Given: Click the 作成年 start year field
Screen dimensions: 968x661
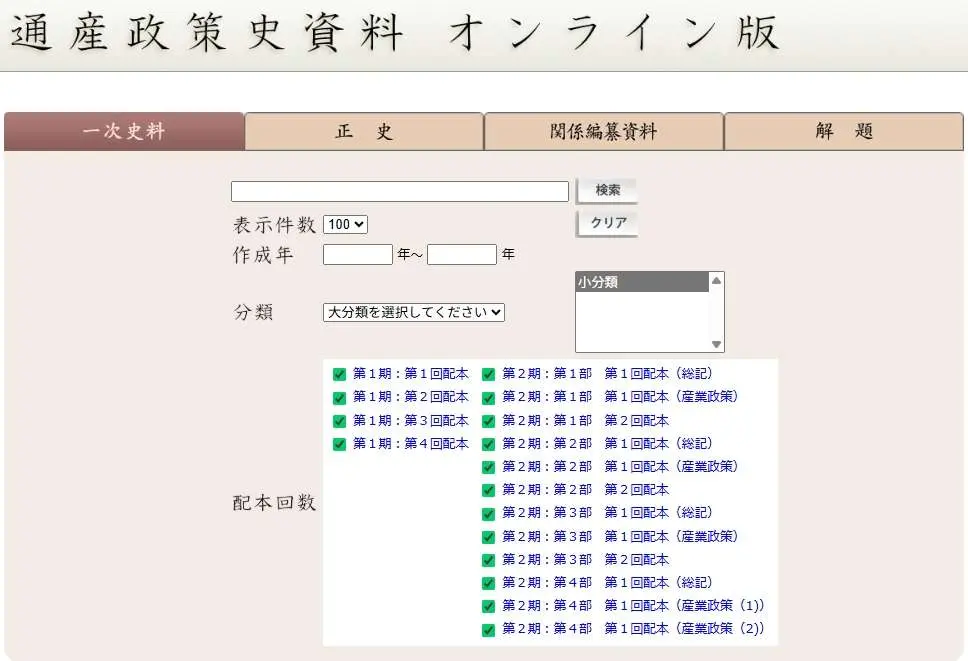Looking at the screenshot, I should click(357, 254).
